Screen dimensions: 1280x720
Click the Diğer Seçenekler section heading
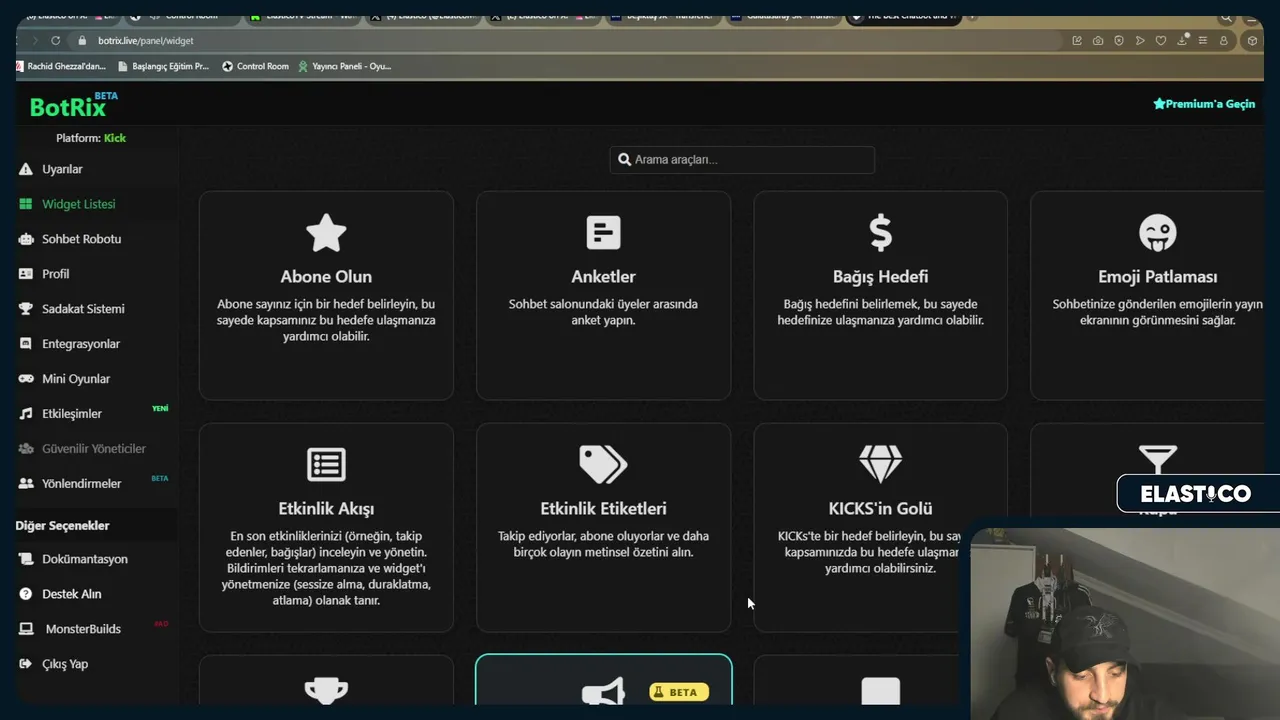(63, 526)
